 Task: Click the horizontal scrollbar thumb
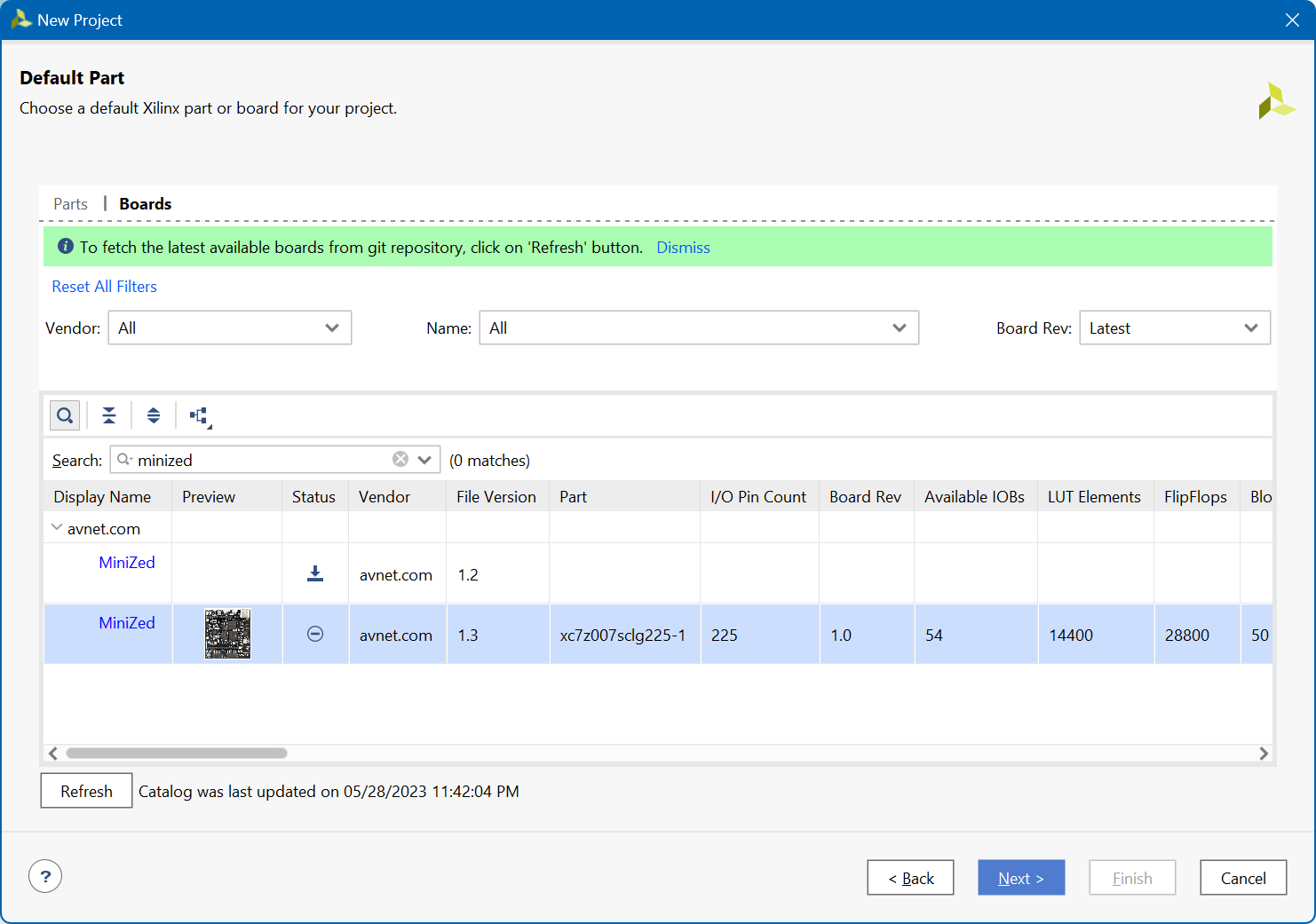click(177, 753)
